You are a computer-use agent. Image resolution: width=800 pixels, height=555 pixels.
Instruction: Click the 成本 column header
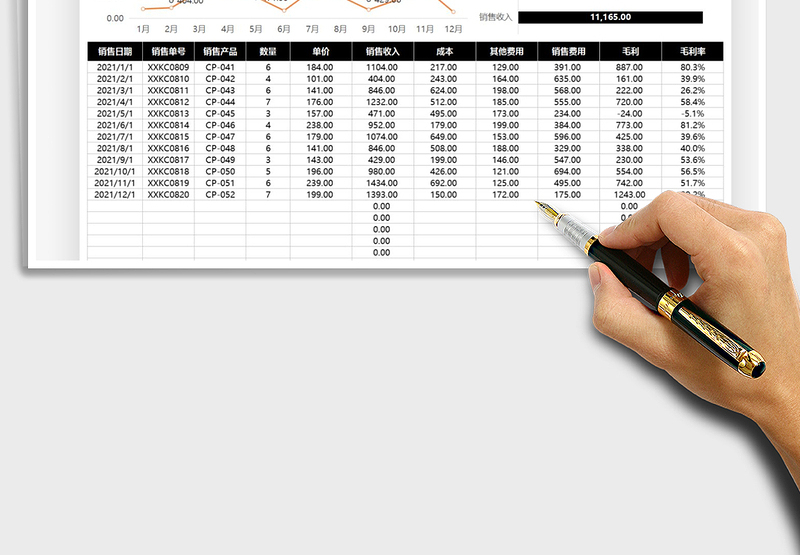tap(444, 51)
